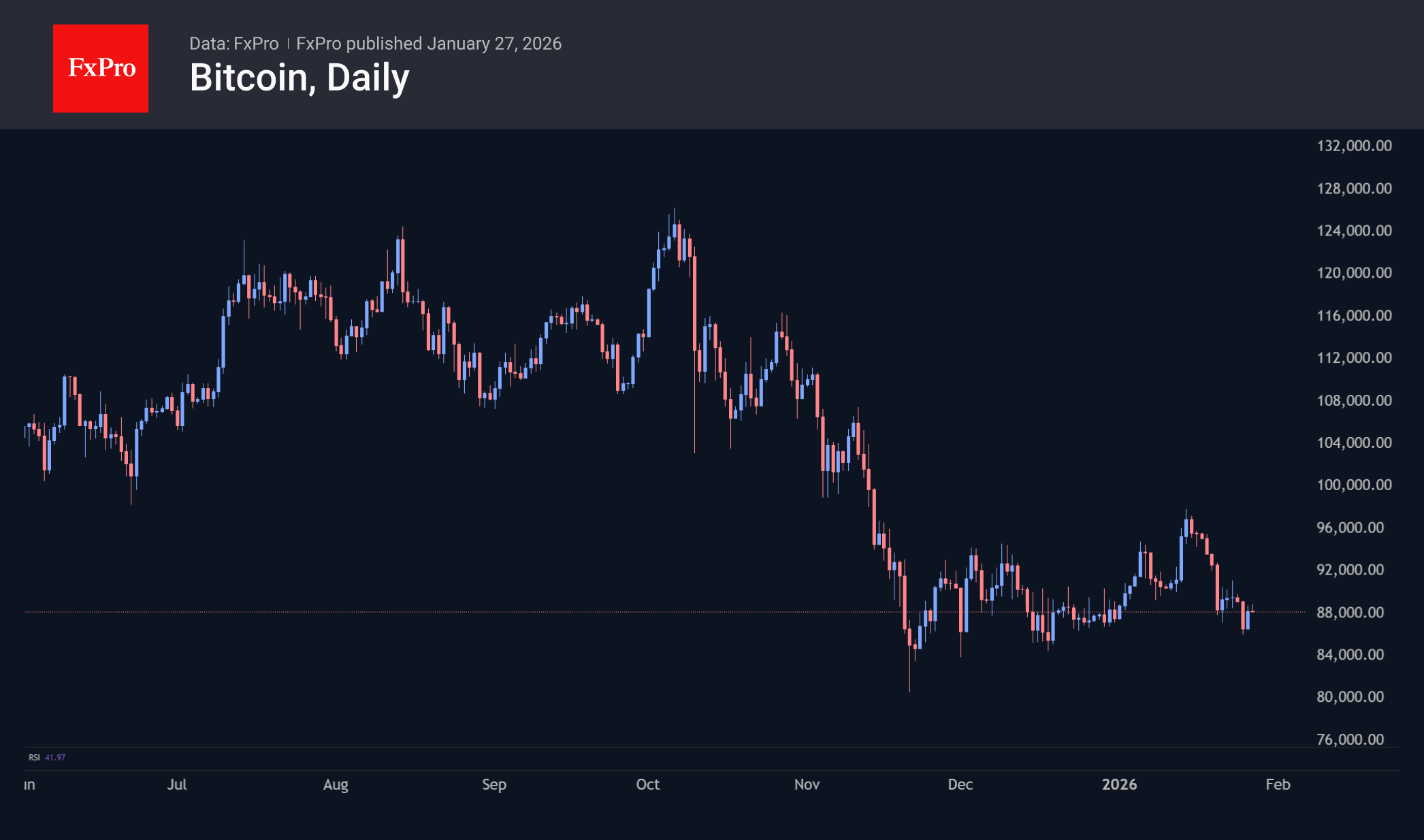1424x840 pixels.
Task: Click the Dec marker on time axis
Action: 960,784
